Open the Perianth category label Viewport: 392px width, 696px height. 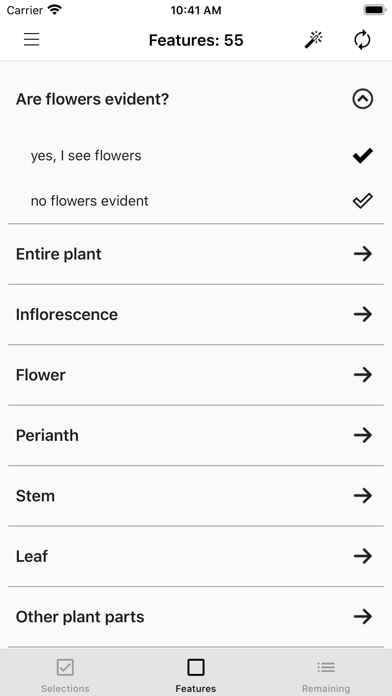click(x=47, y=435)
